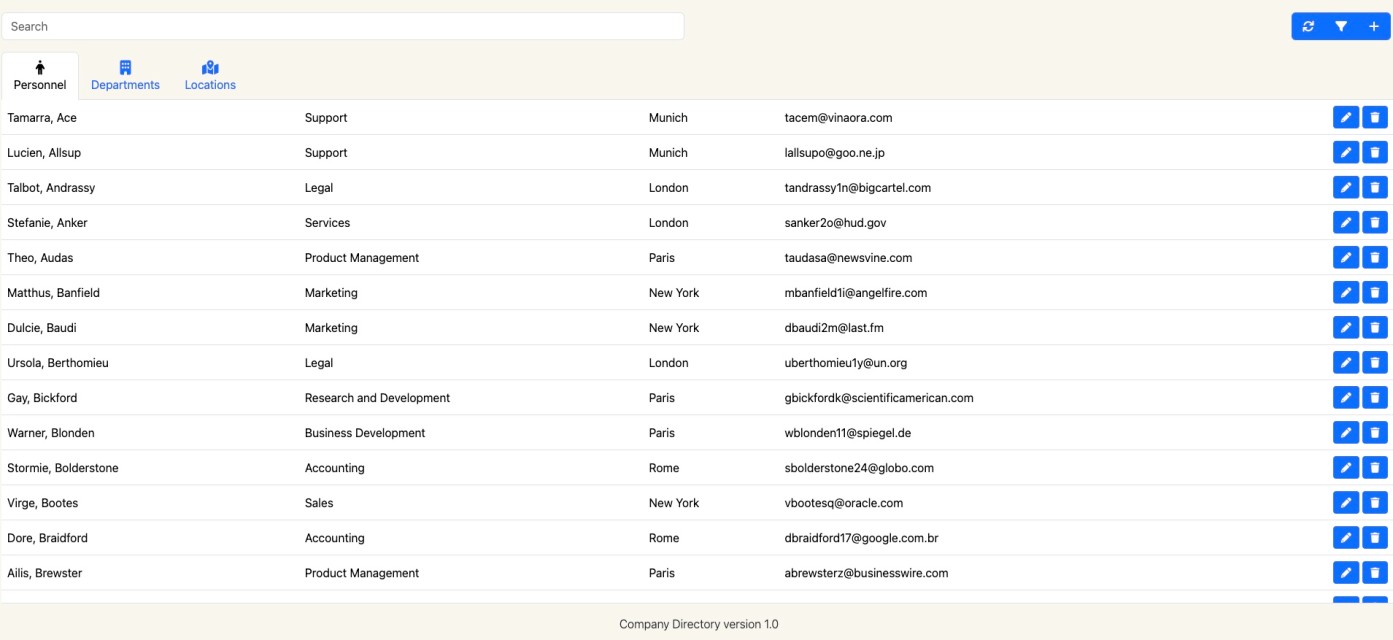Delete Virge, Bootes trash icon
Image resolution: width=1393 pixels, height=640 pixels.
pyautogui.click(x=1375, y=503)
